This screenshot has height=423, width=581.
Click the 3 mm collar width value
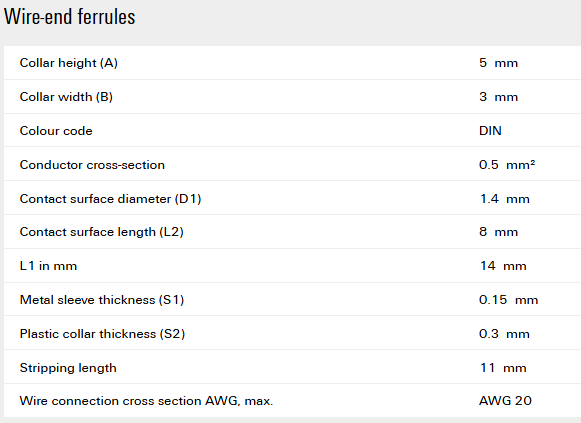pos(498,97)
